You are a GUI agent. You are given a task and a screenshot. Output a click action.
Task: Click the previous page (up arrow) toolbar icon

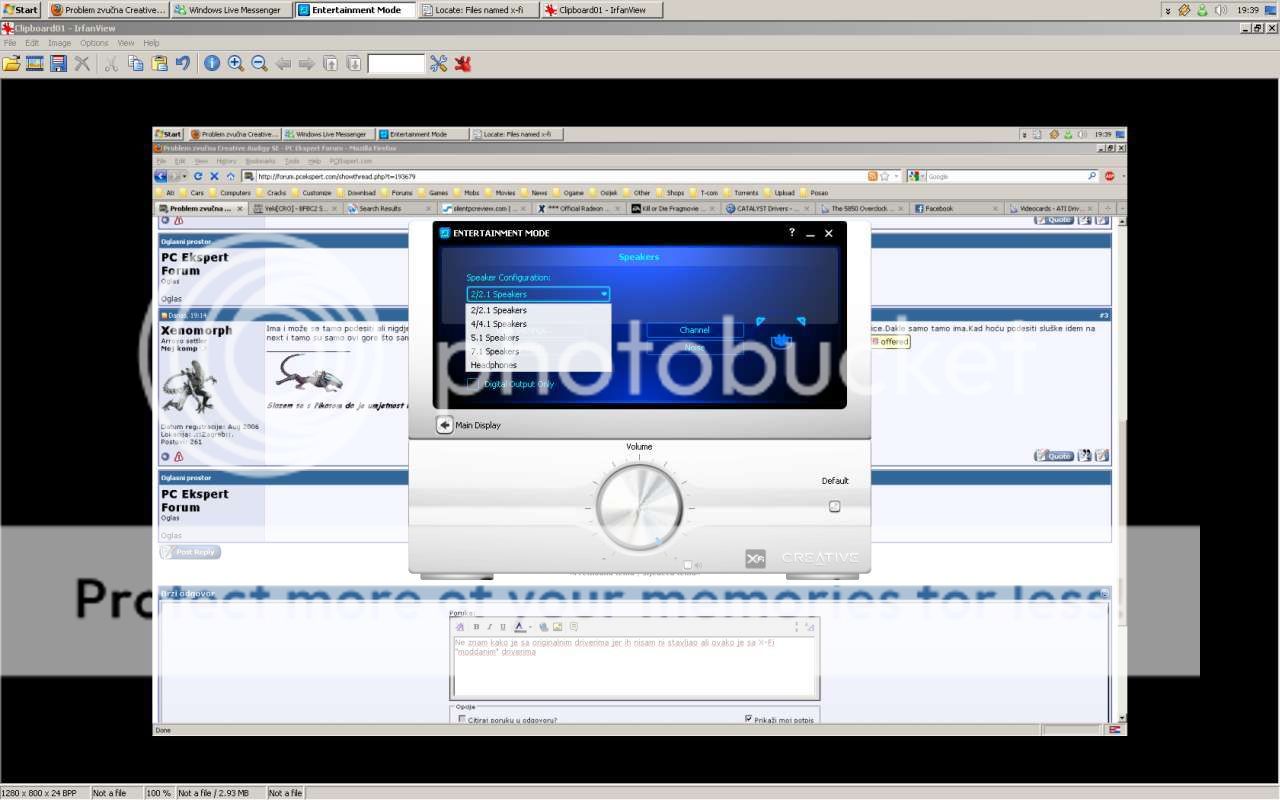point(330,63)
